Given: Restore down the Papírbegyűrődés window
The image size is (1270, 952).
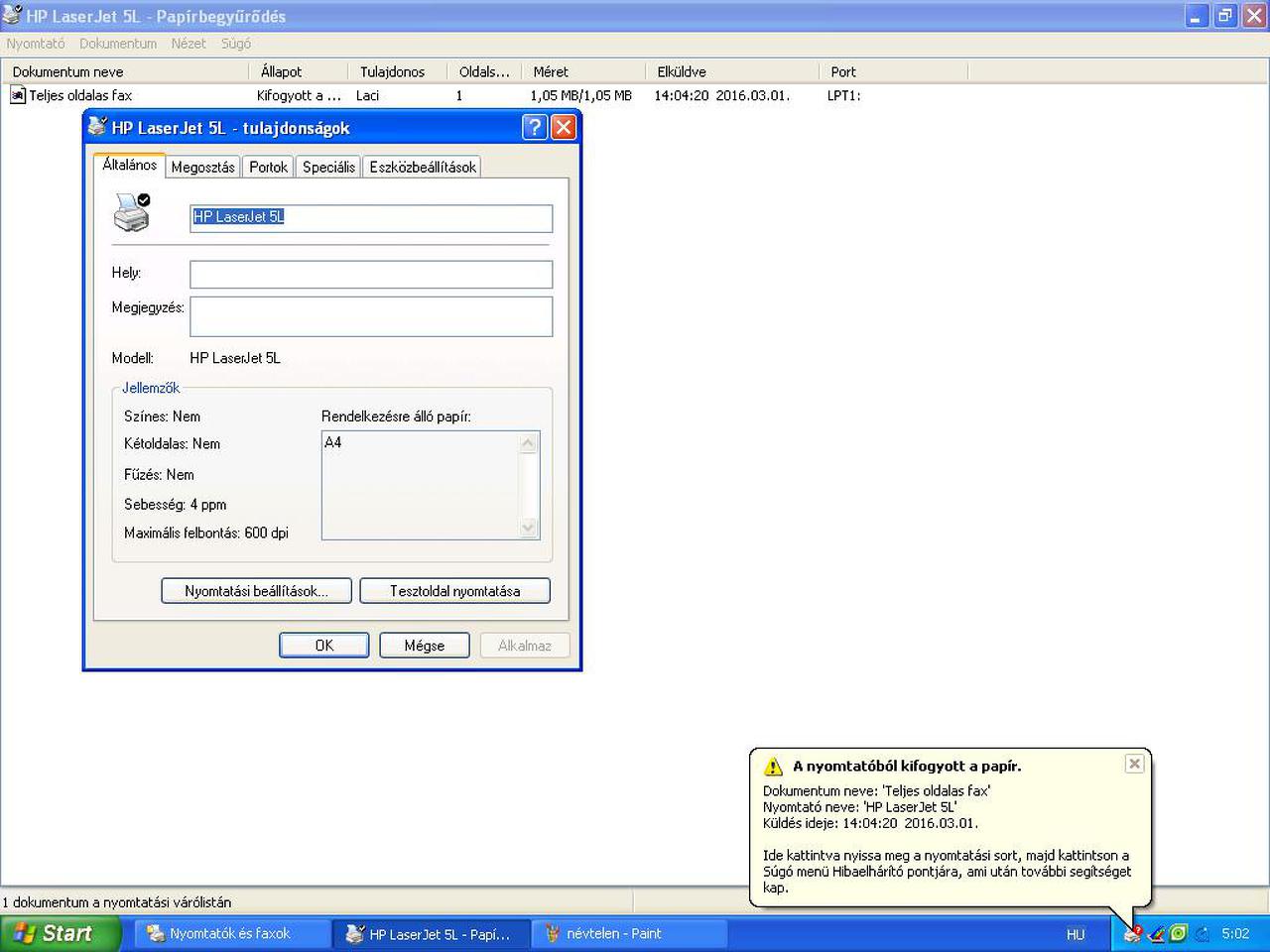Looking at the screenshot, I should click(1225, 16).
